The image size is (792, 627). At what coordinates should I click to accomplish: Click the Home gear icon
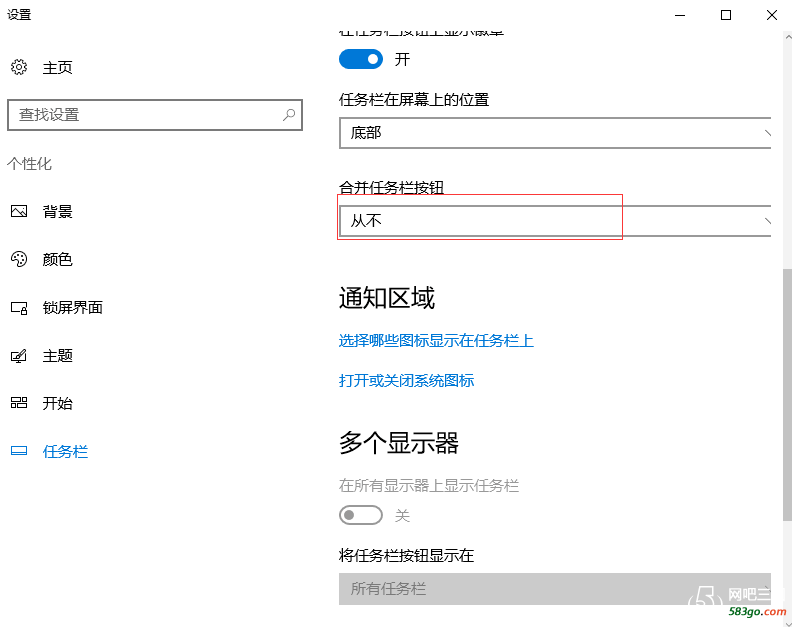pos(19,67)
